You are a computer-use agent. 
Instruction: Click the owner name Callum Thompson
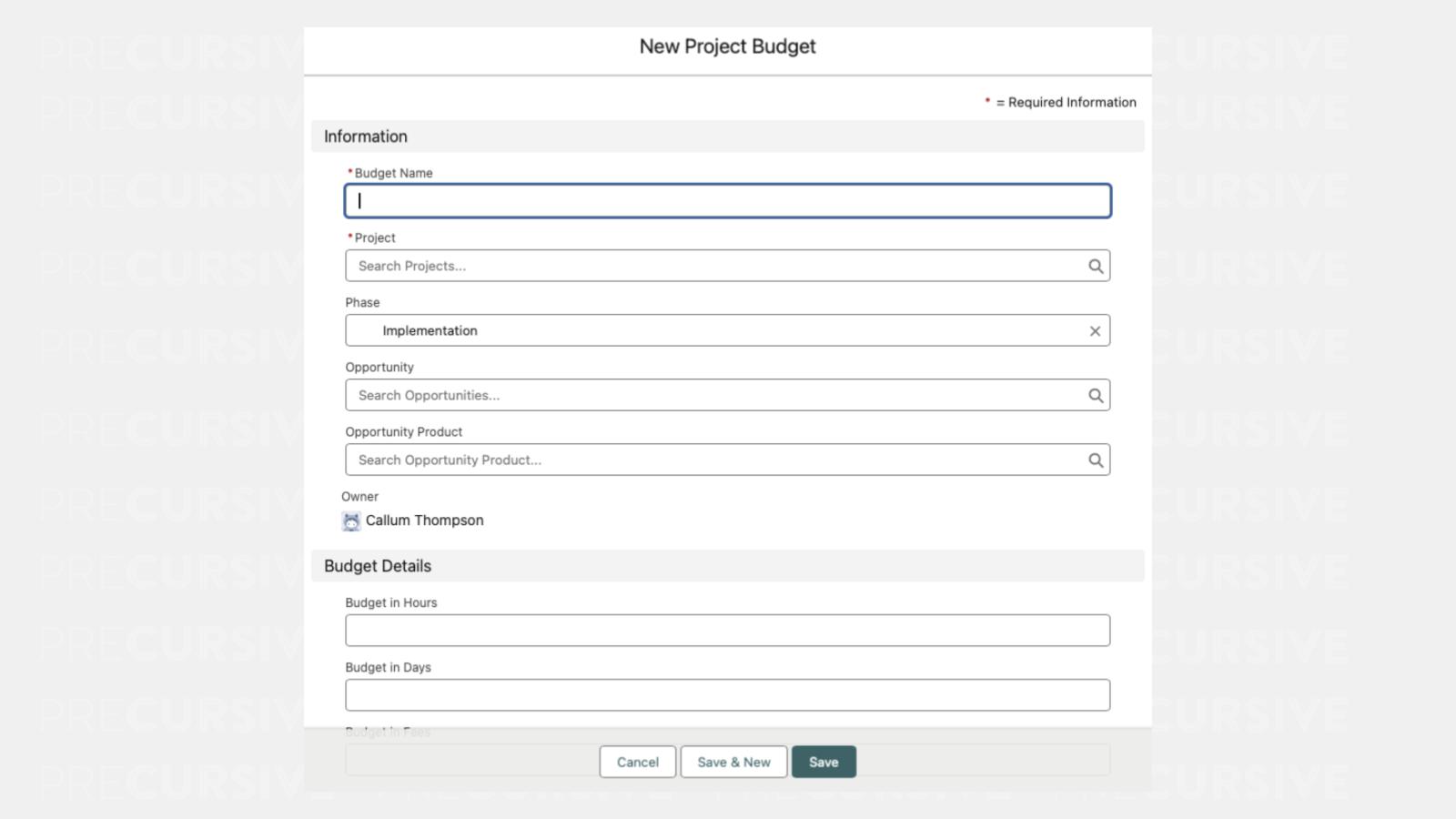[x=425, y=521]
